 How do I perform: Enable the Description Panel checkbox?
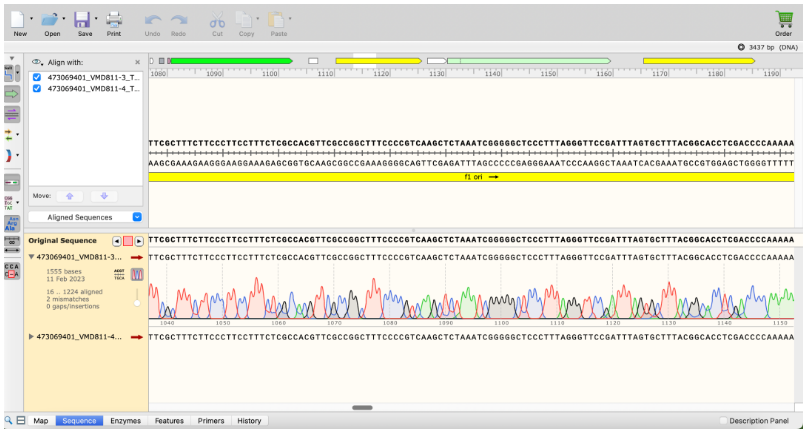coord(723,421)
